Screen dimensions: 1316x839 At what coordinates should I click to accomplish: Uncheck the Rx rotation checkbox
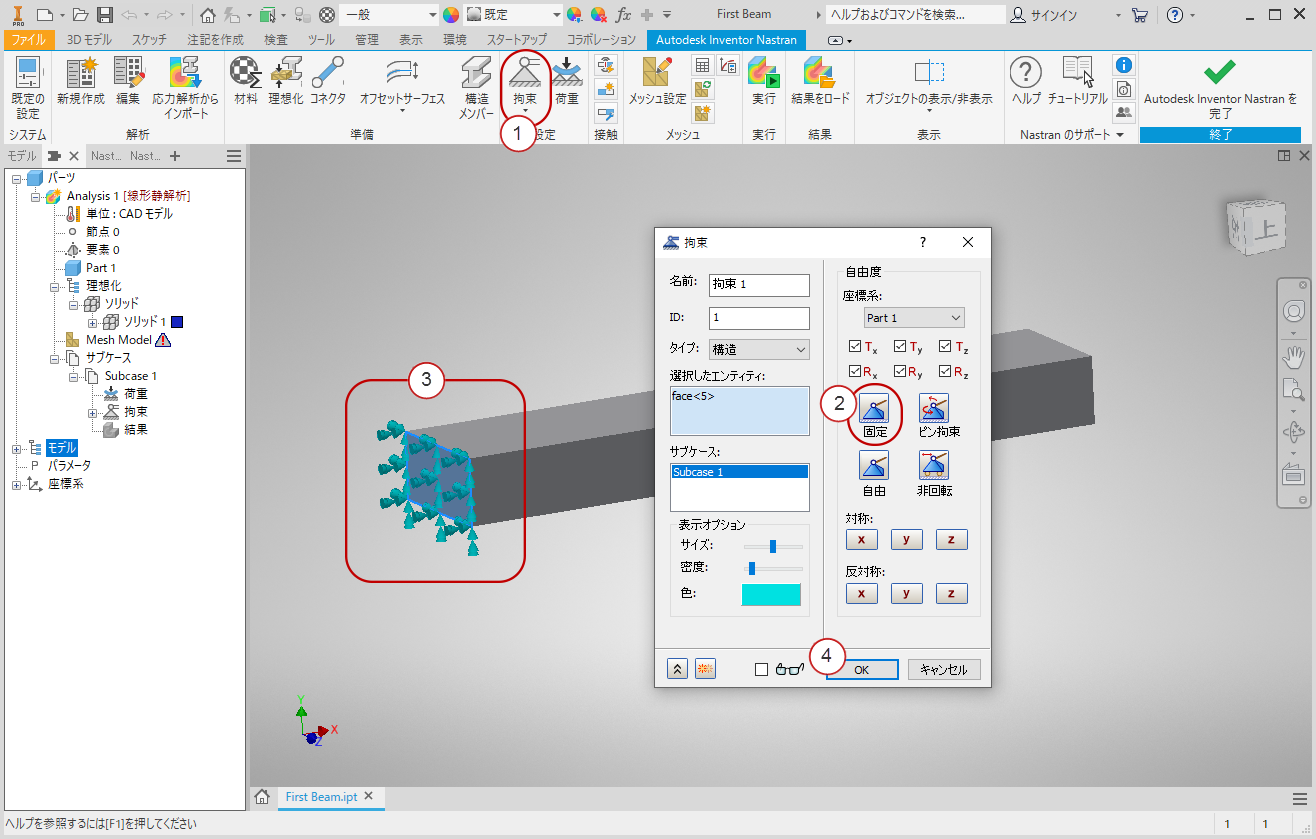pyautogui.click(x=855, y=372)
